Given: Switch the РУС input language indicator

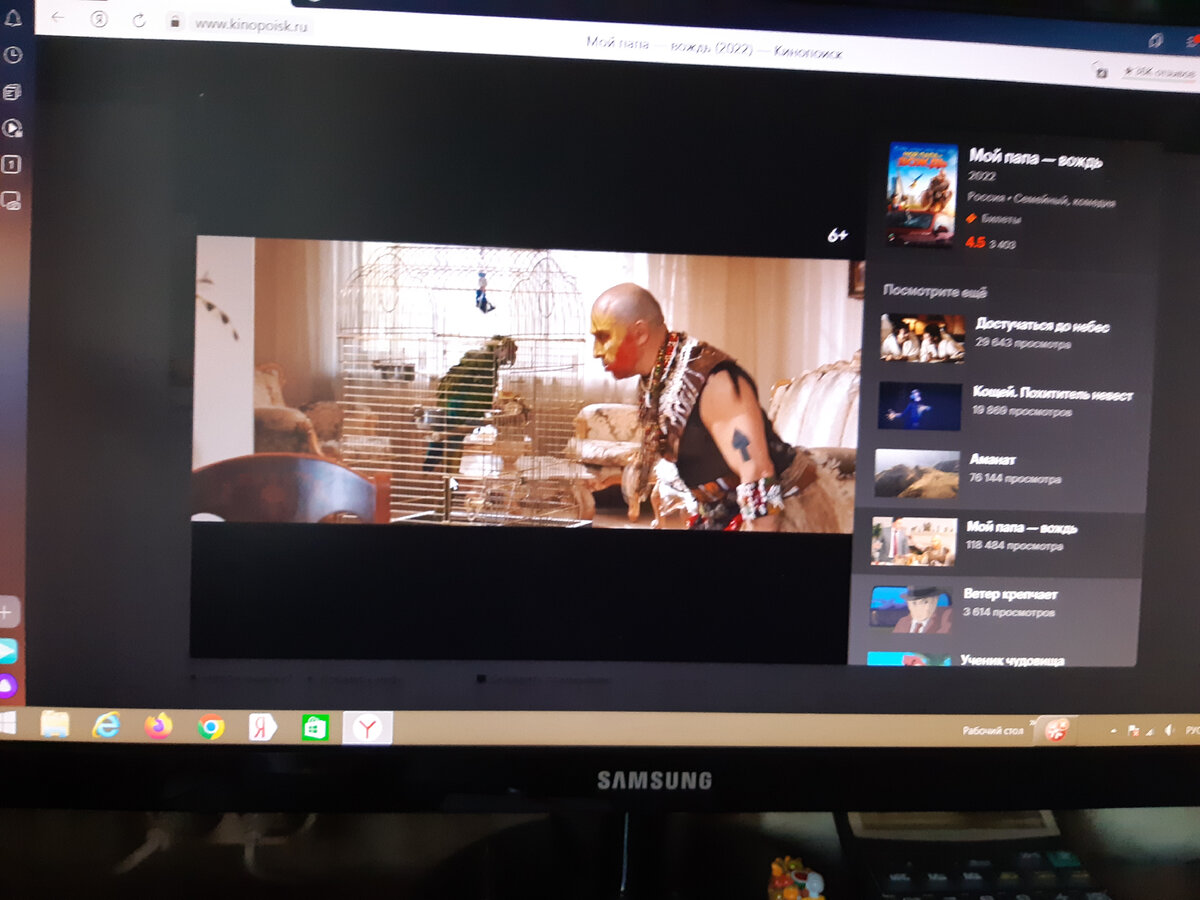Looking at the screenshot, I should (1191, 731).
